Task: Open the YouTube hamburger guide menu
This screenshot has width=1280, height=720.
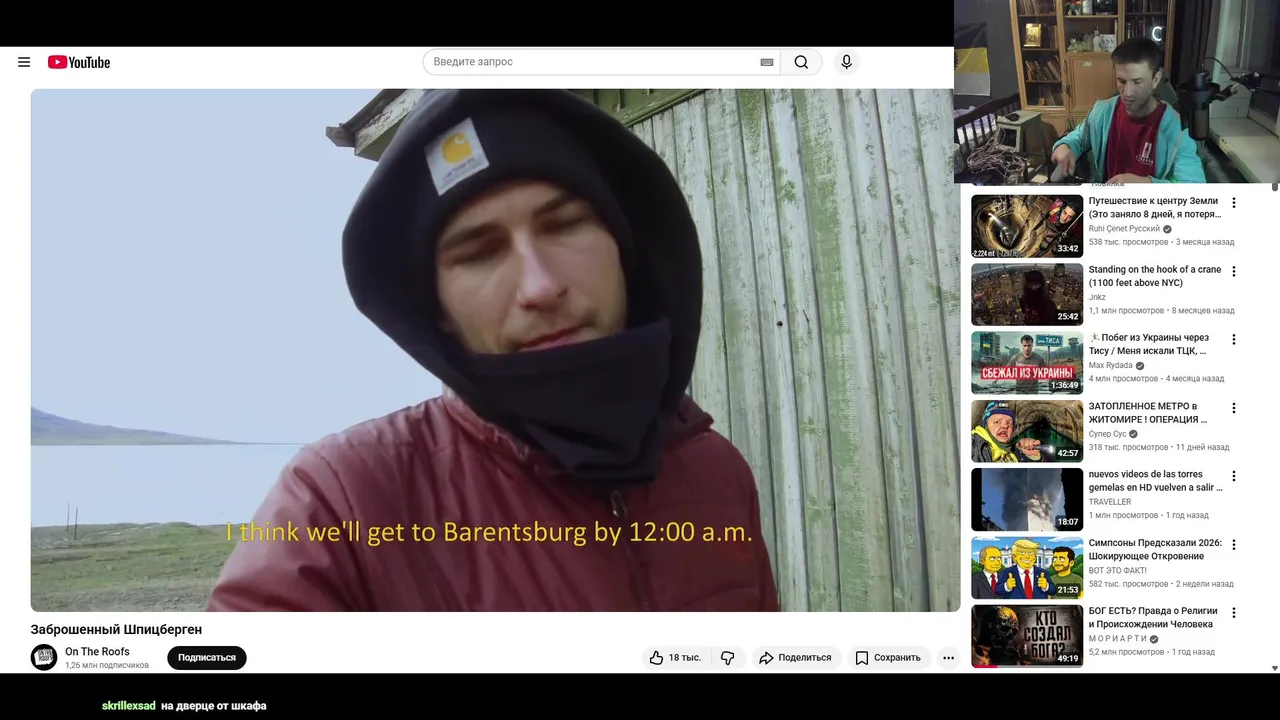Action: [24, 62]
